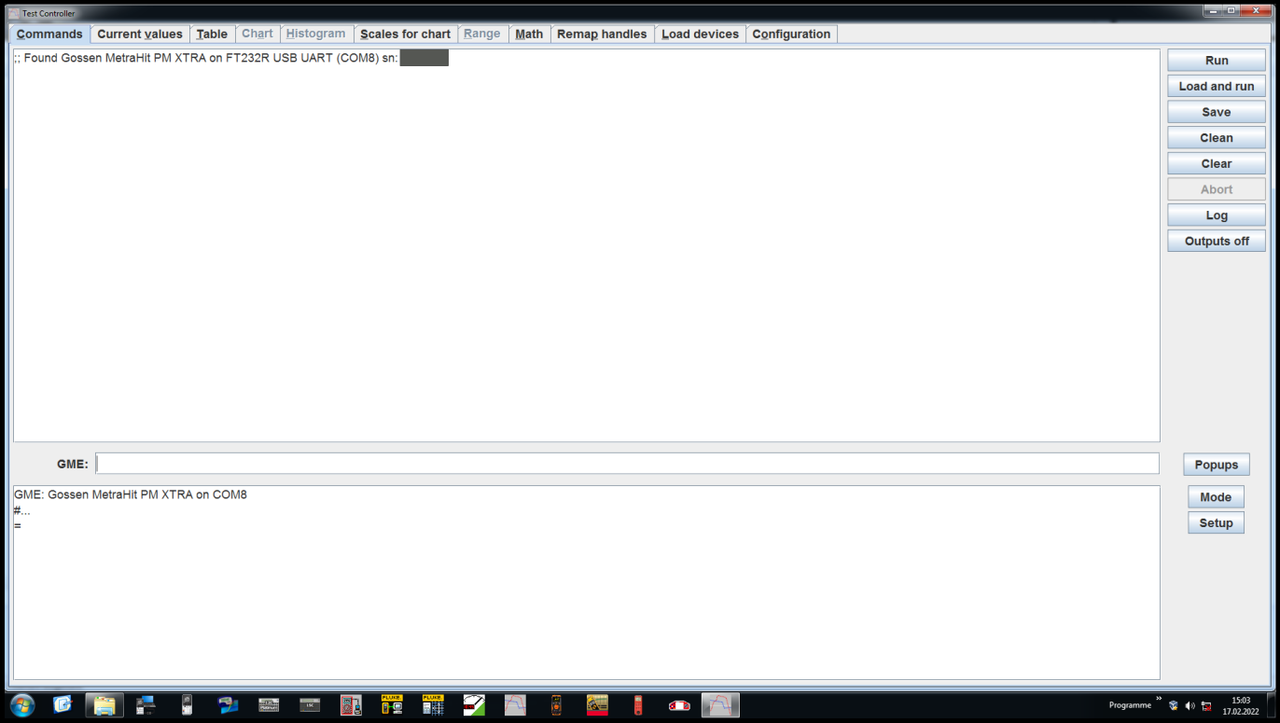Open the green and white gauge taskbar icon
This screenshot has height=723, width=1280.
point(474,706)
